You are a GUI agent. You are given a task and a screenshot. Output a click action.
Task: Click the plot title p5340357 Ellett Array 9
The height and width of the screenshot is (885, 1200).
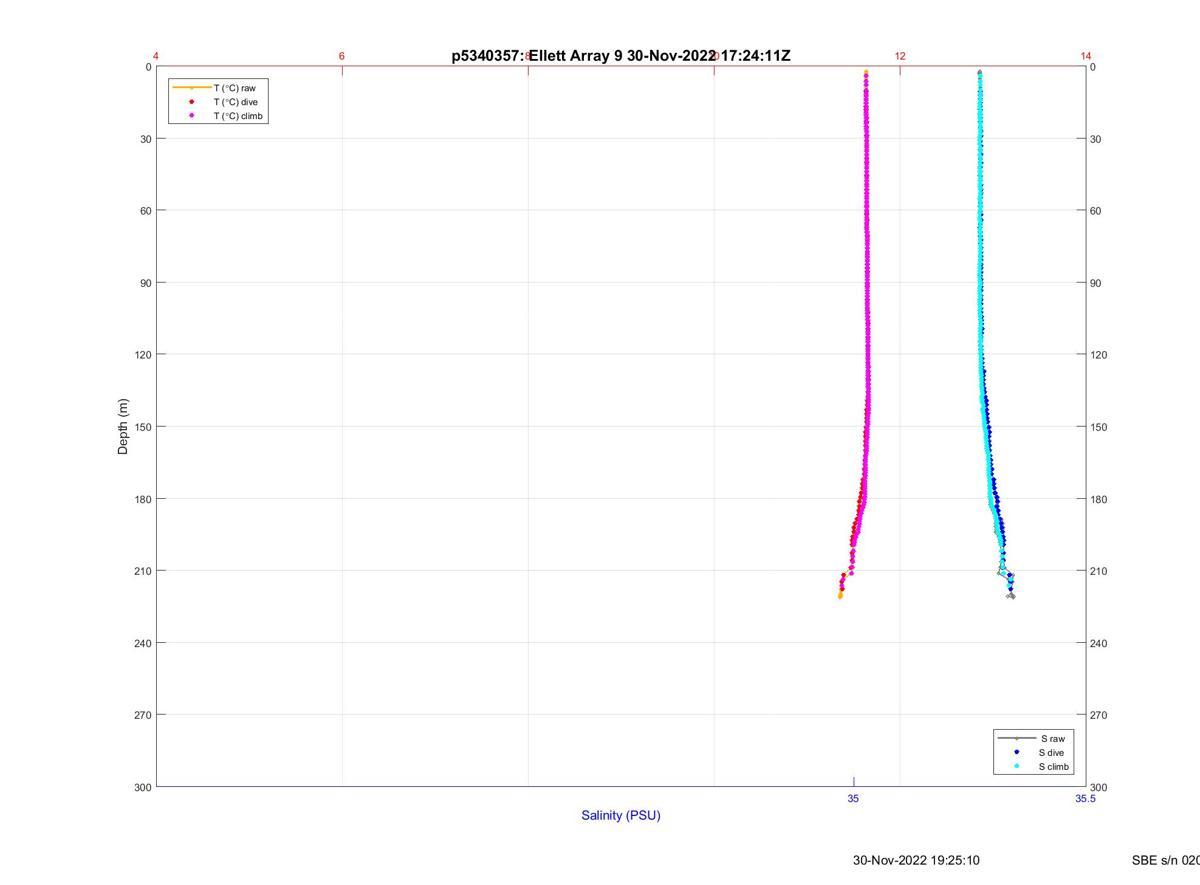(621, 56)
